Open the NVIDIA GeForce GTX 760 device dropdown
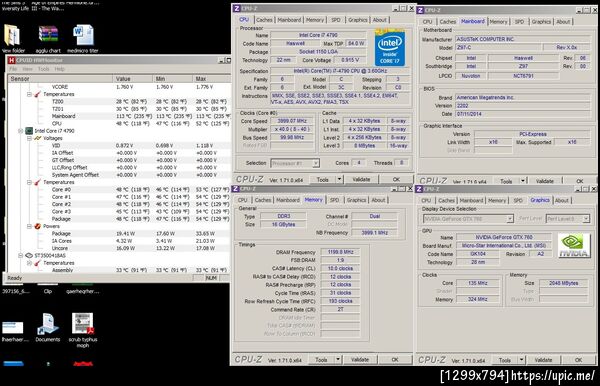 tap(510, 219)
